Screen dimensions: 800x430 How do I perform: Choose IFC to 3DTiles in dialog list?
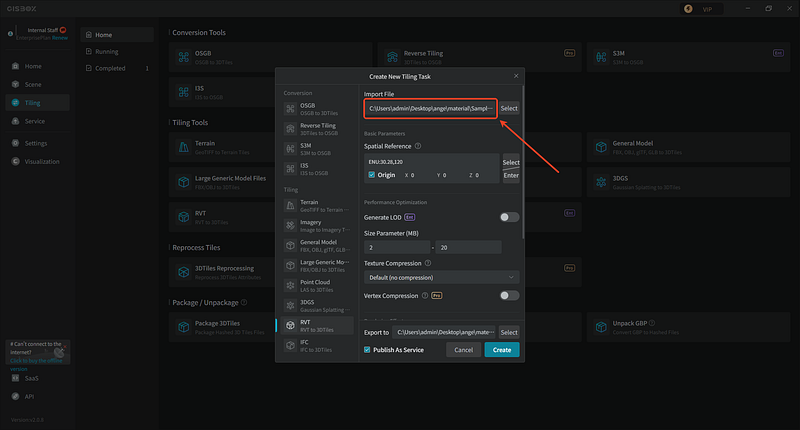(x=317, y=345)
